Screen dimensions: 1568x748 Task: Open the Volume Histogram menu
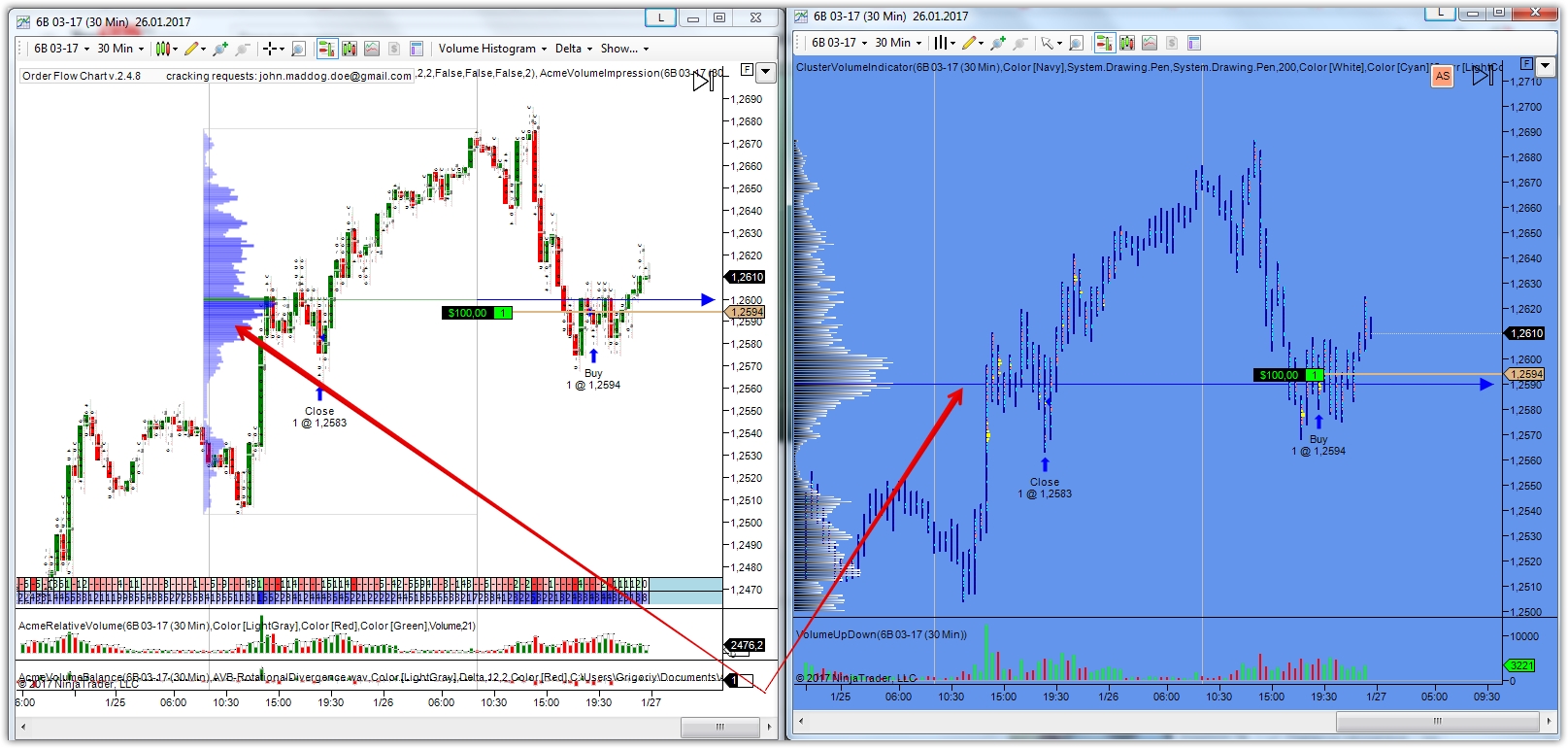click(492, 49)
